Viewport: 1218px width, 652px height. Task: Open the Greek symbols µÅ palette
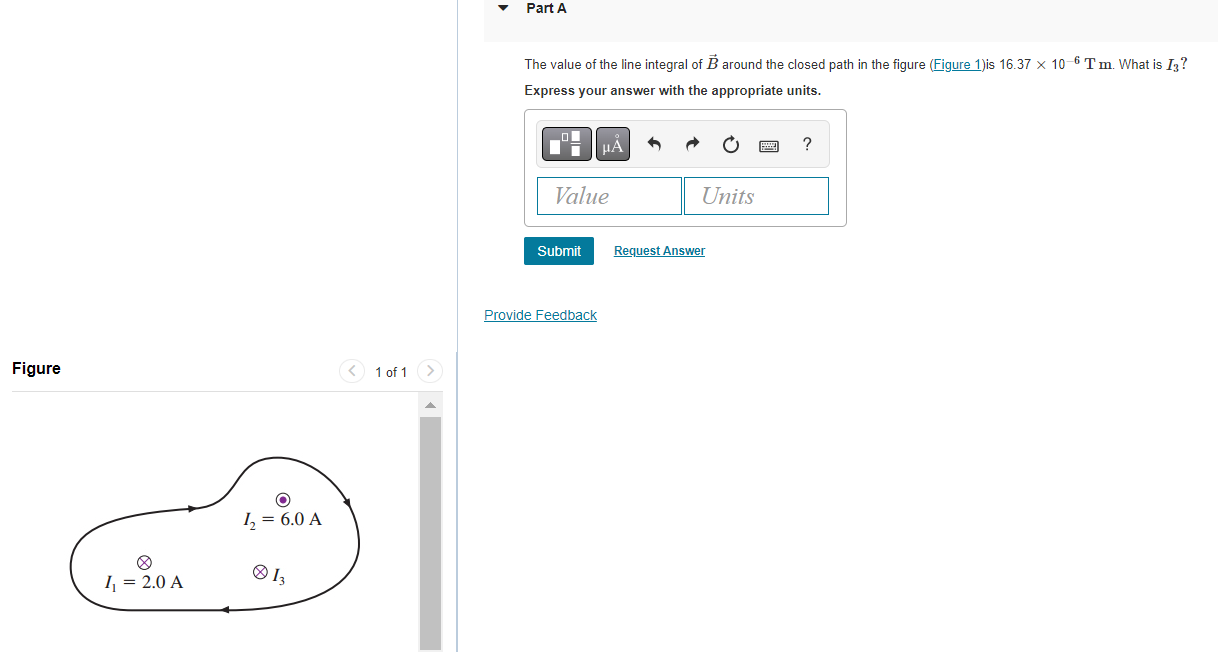coord(613,145)
